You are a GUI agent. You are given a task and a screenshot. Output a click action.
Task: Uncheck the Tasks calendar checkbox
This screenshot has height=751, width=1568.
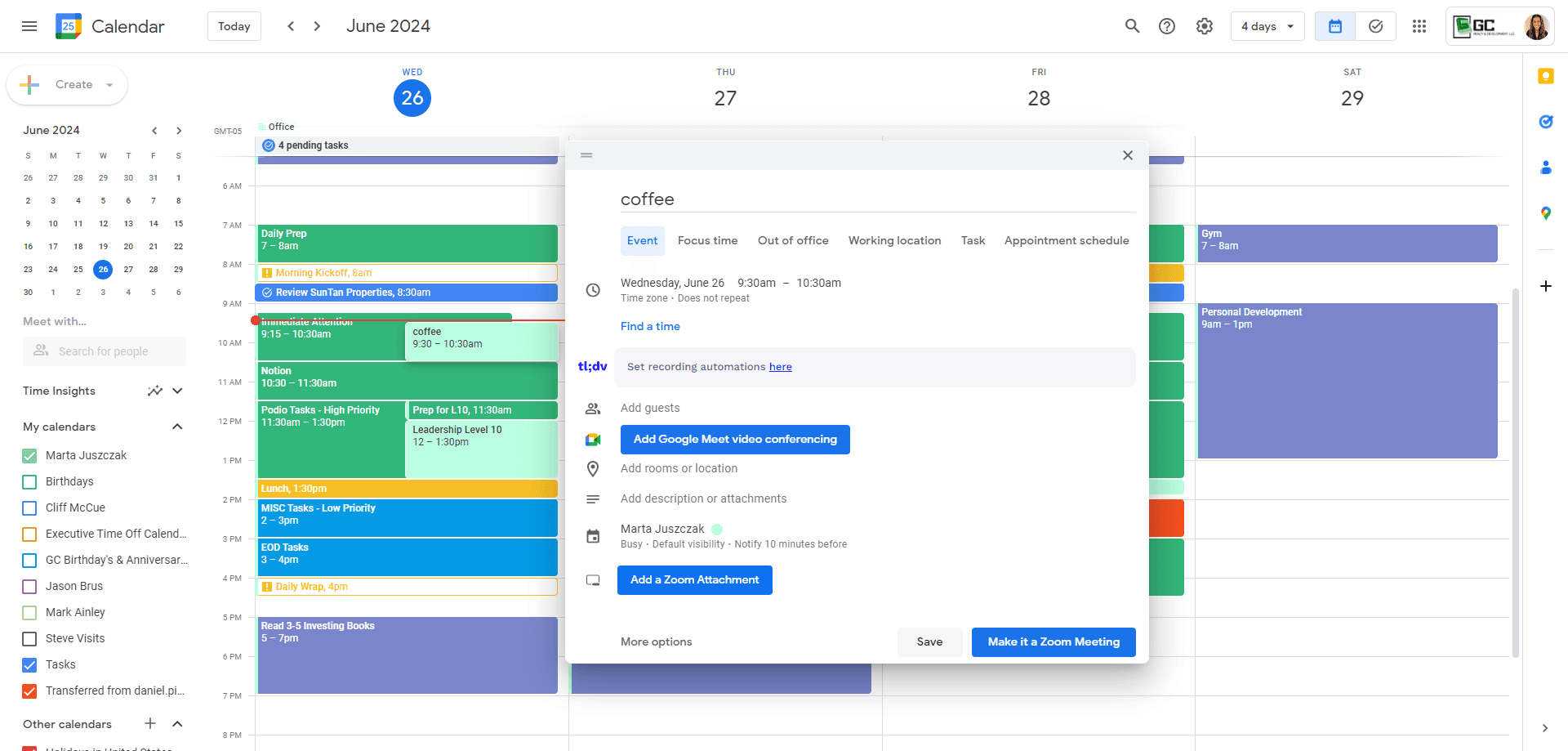(x=29, y=664)
